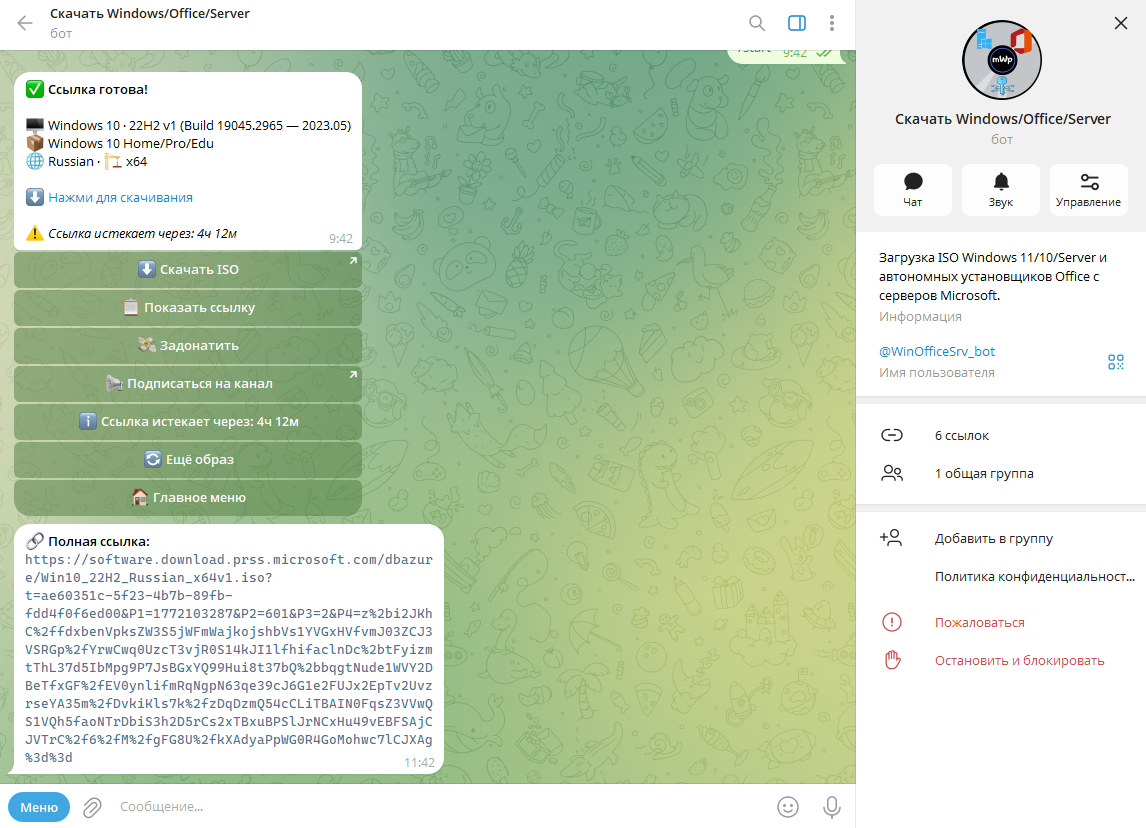Screen dimensions: 1146x828
Task: Open the full microsoft.com ISO download URL
Action: [x=229, y=658]
